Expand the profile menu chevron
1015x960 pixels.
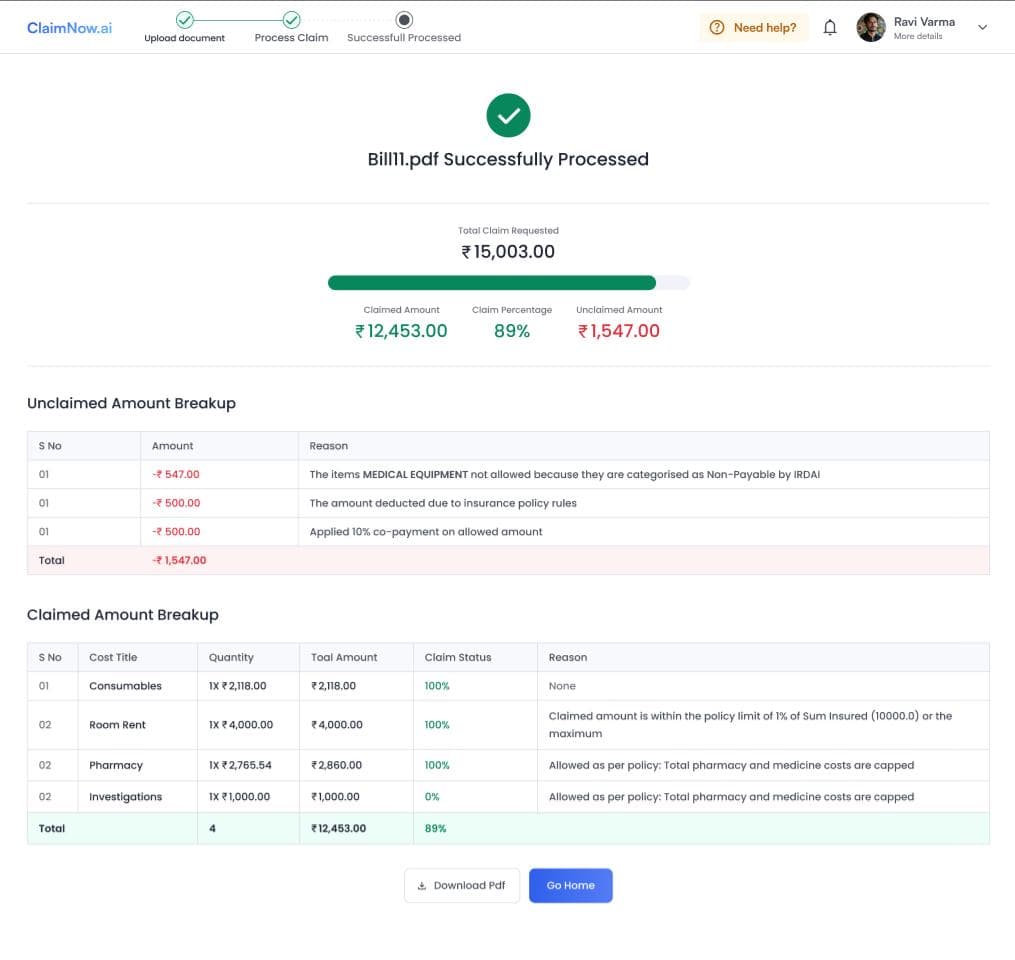pyautogui.click(x=980, y=27)
